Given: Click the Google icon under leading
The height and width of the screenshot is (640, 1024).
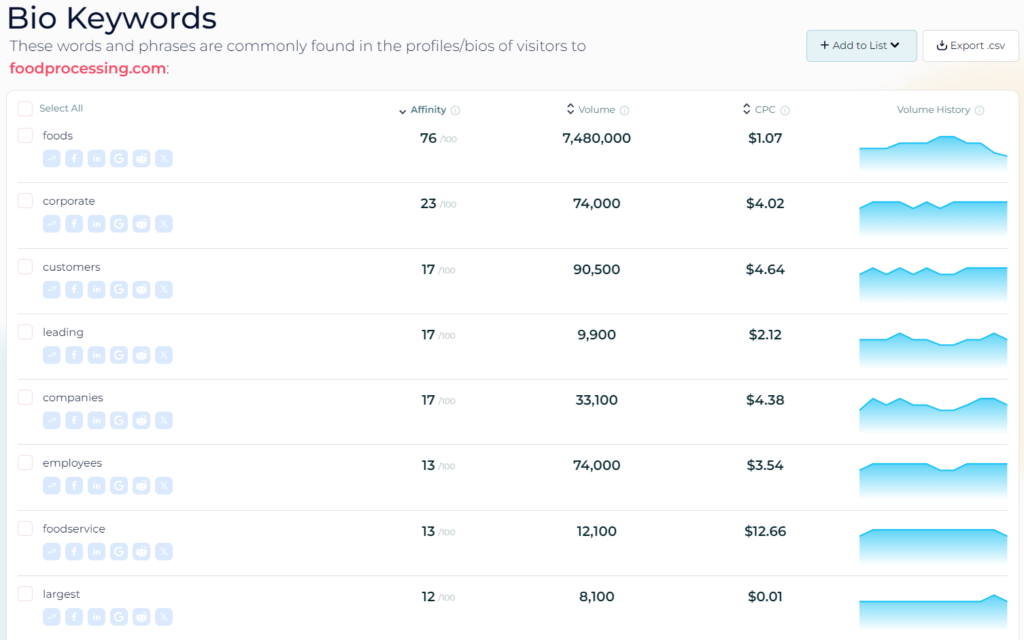Looking at the screenshot, I should pyautogui.click(x=119, y=355).
